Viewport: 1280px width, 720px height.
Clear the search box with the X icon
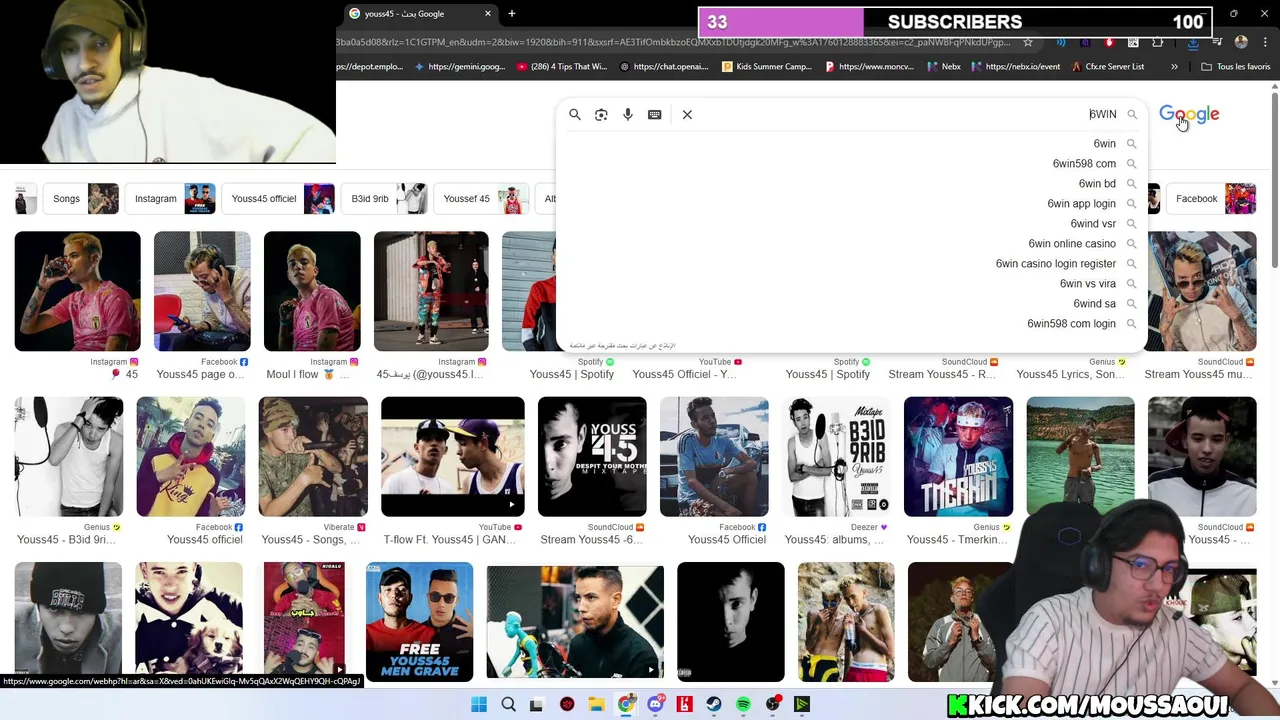[x=687, y=115]
